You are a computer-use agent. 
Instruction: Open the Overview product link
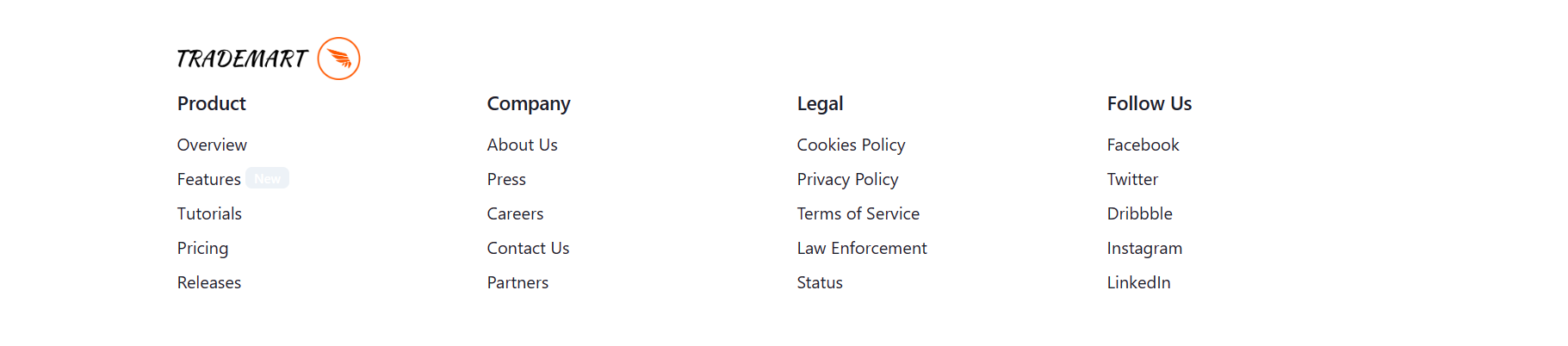[212, 145]
